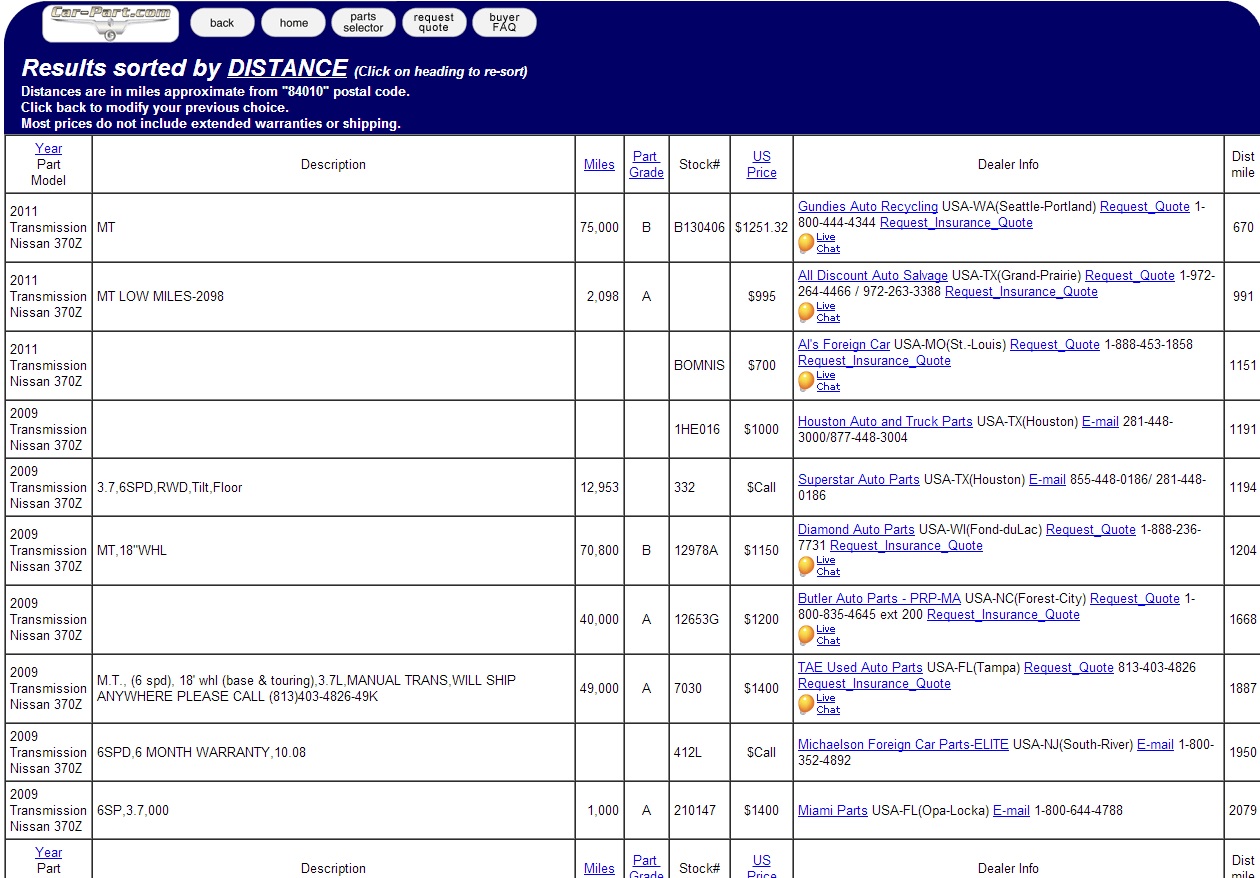Click E-mail link for Houston Auto and Truck Parts
Image resolution: width=1260 pixels, height=878 pixels.
(1100, 422)
